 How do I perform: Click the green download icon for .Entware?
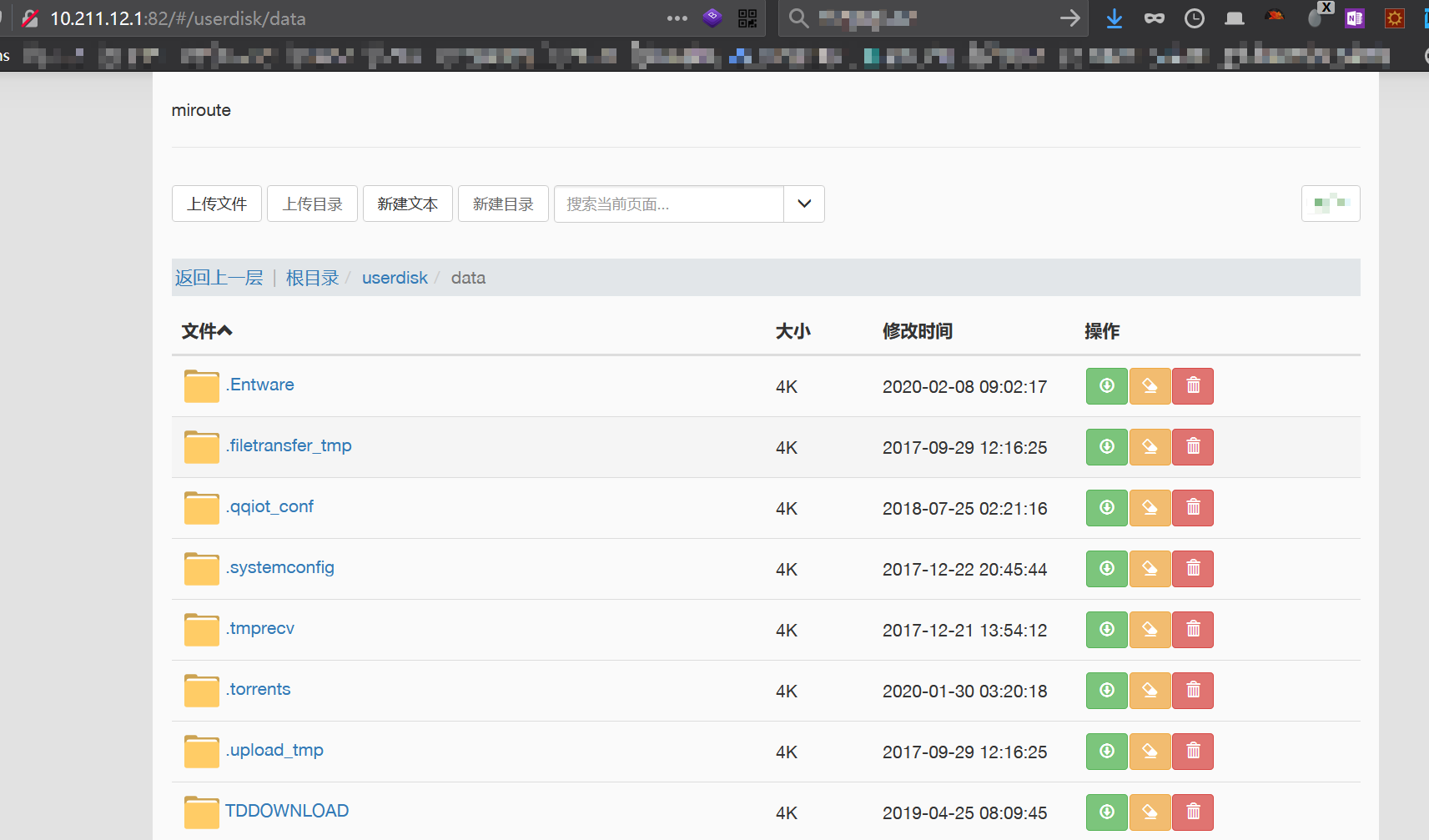pos(1106,386)
